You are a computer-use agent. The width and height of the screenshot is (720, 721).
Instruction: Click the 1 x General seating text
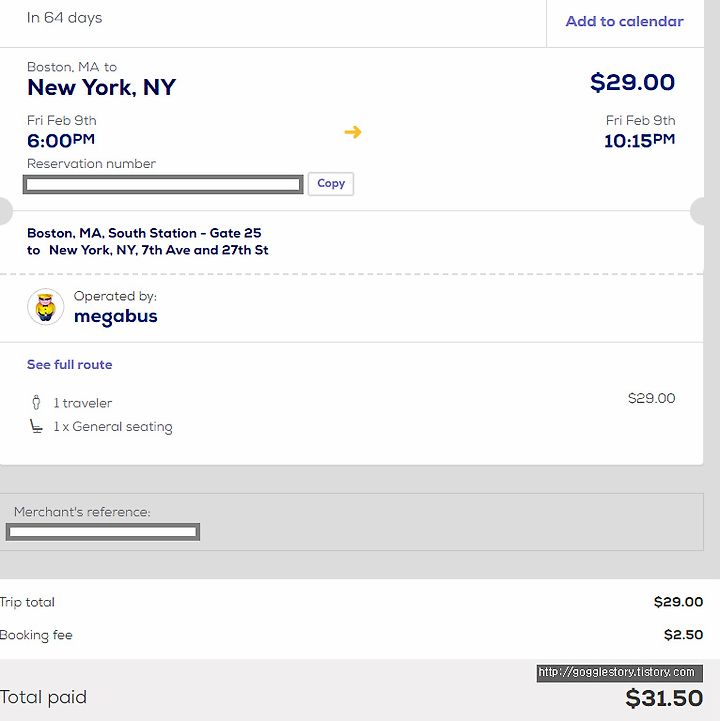(113, 427)
